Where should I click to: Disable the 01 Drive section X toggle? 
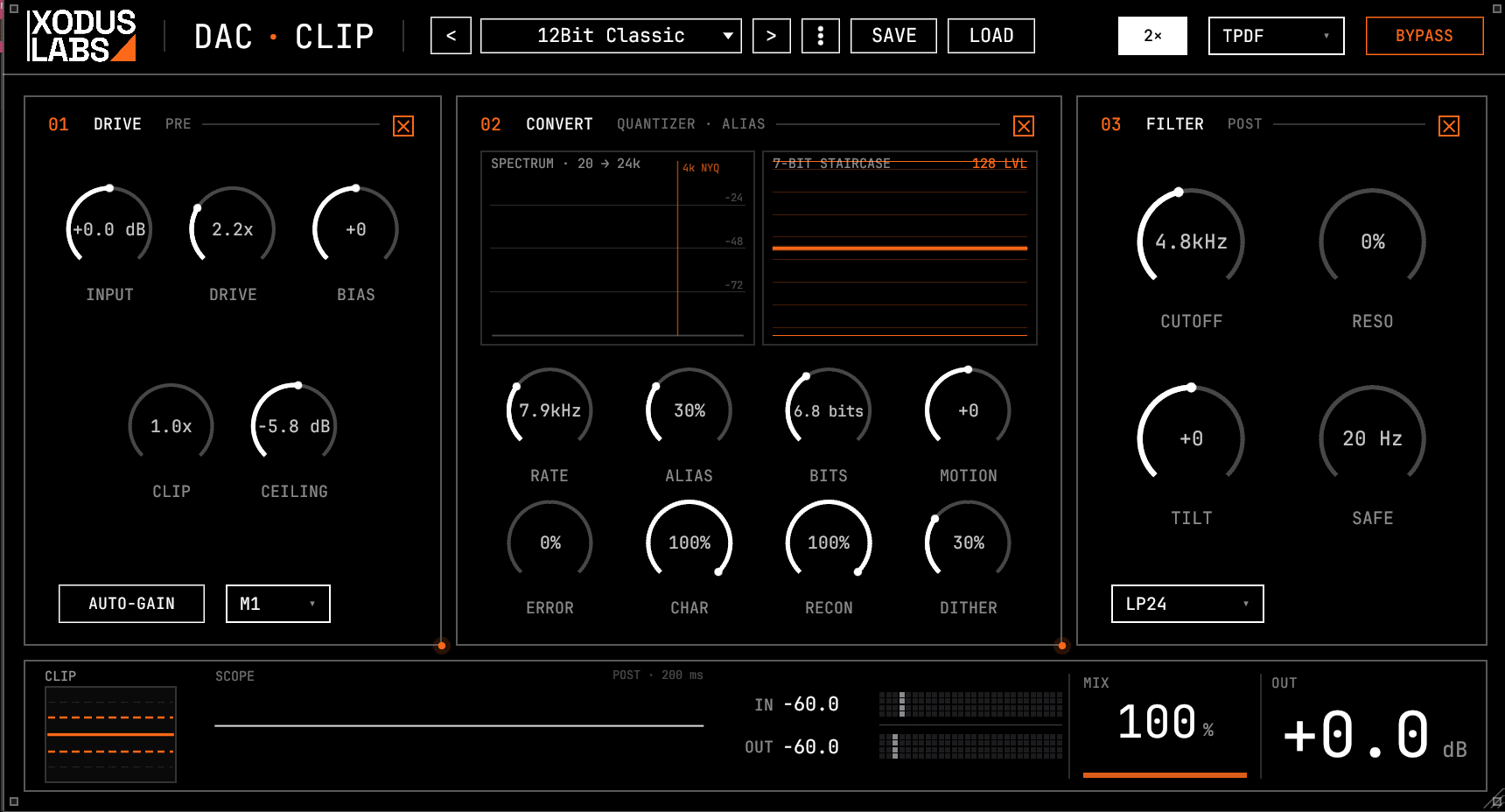point(403,126)
